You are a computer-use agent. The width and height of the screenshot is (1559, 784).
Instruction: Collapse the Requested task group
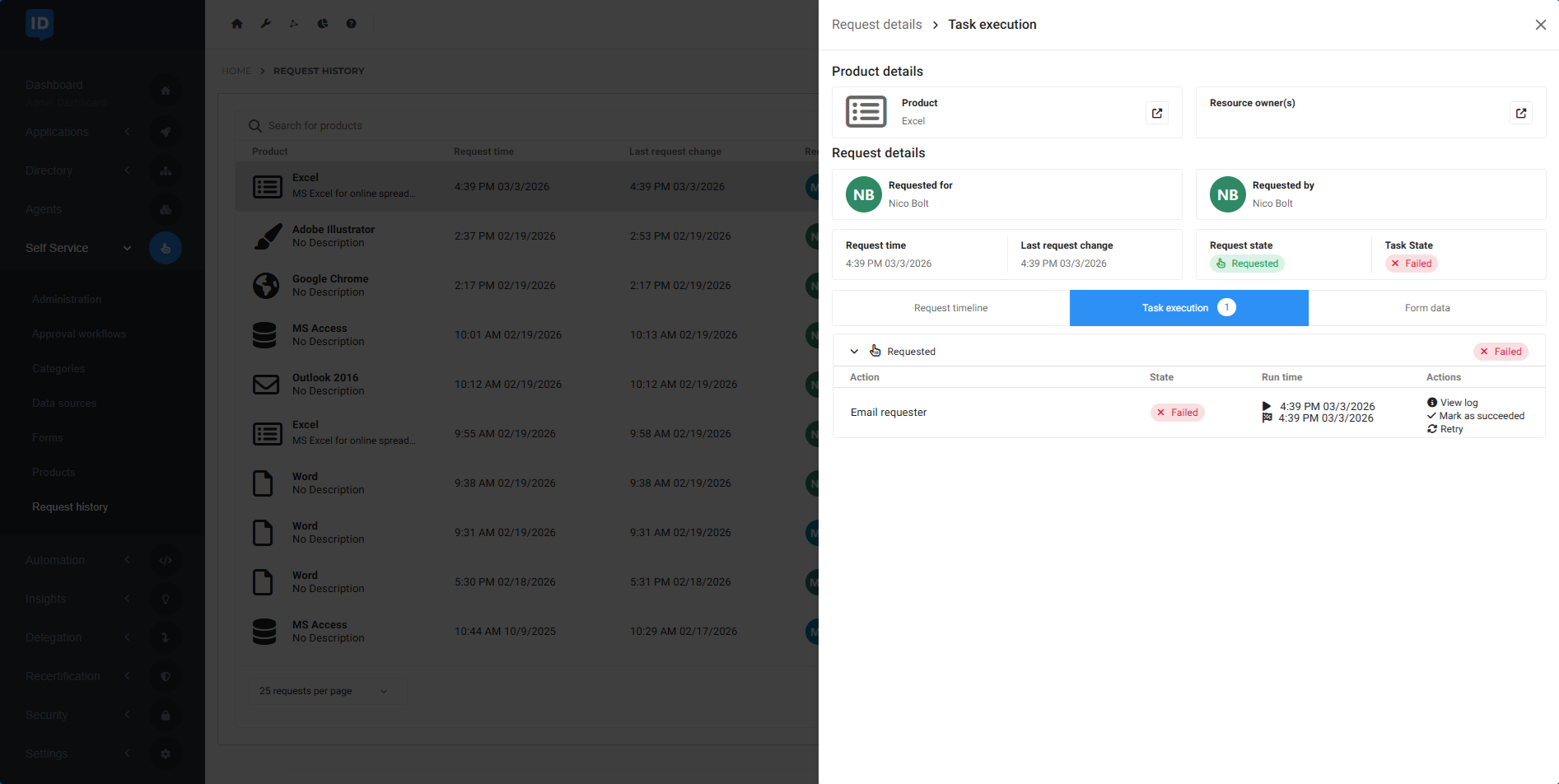(x=854, y=352)
